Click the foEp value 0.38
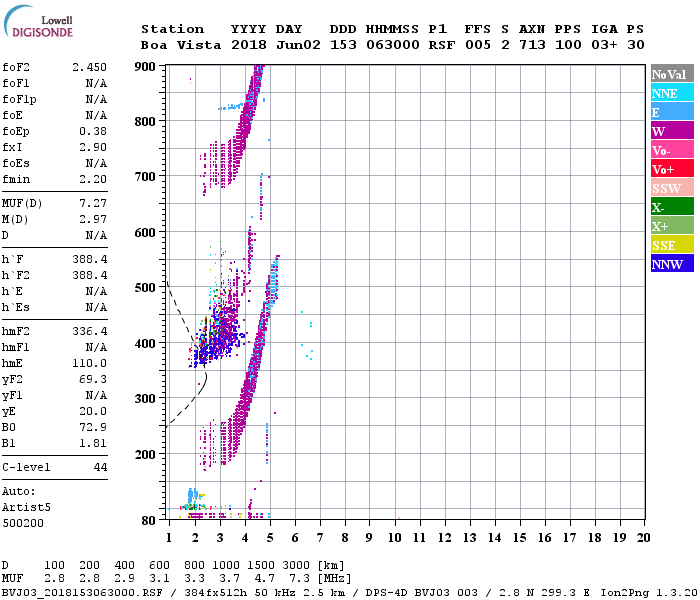The width and height of the screenshot is (700, 600). (93, 131)
